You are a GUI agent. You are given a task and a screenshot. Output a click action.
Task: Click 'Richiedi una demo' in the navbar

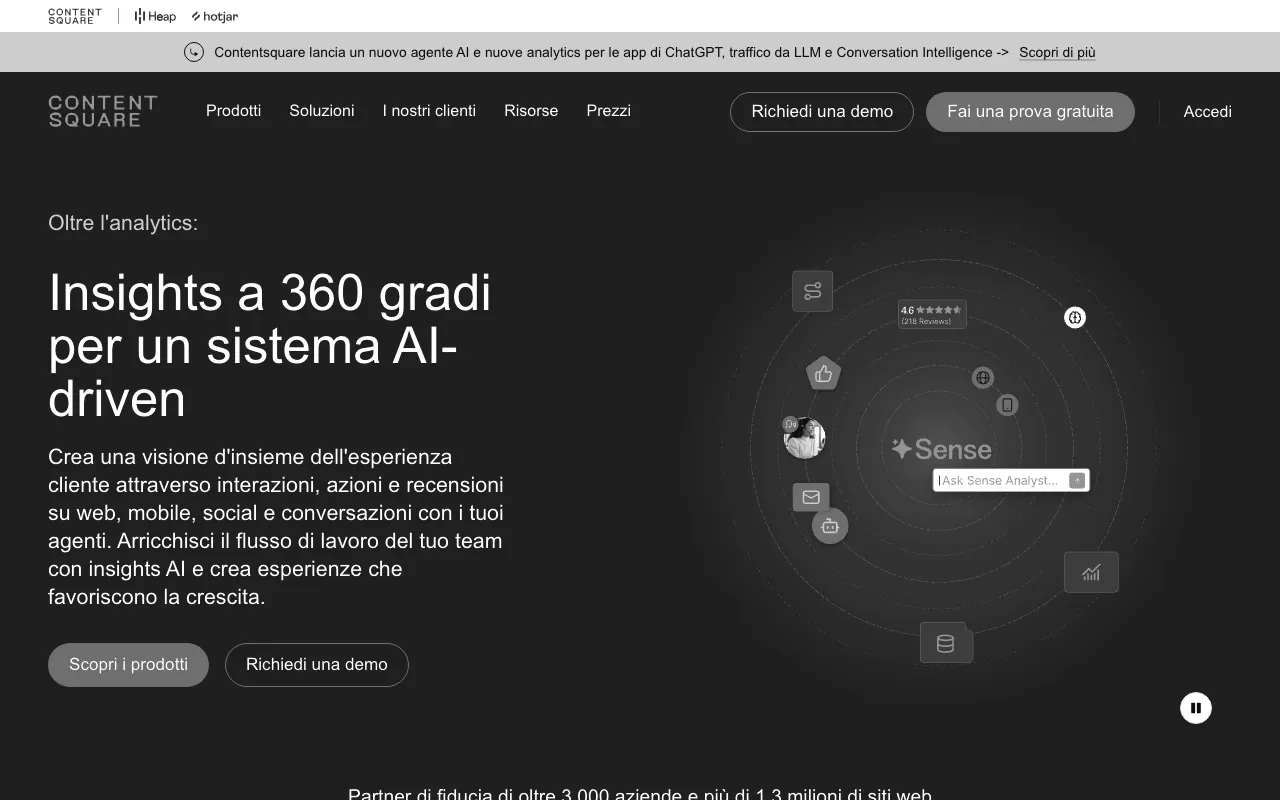click(x=822, y=112)
